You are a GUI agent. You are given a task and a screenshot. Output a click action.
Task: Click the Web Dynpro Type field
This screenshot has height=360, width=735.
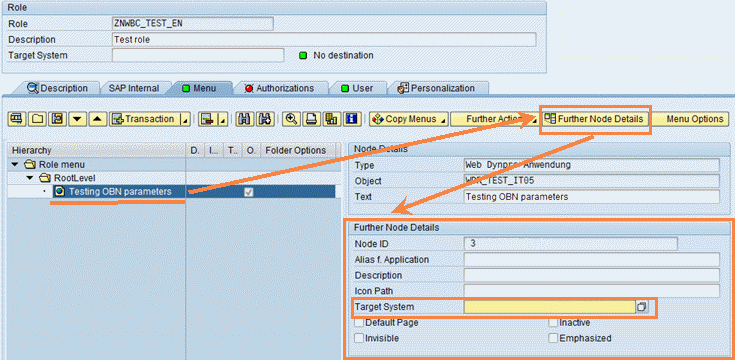[x=591, y=165]
